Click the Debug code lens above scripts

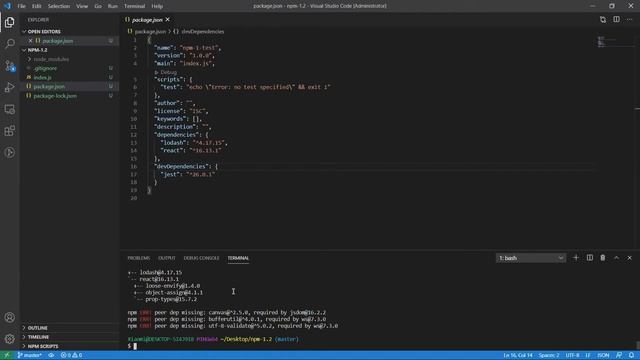pos(168,72)
